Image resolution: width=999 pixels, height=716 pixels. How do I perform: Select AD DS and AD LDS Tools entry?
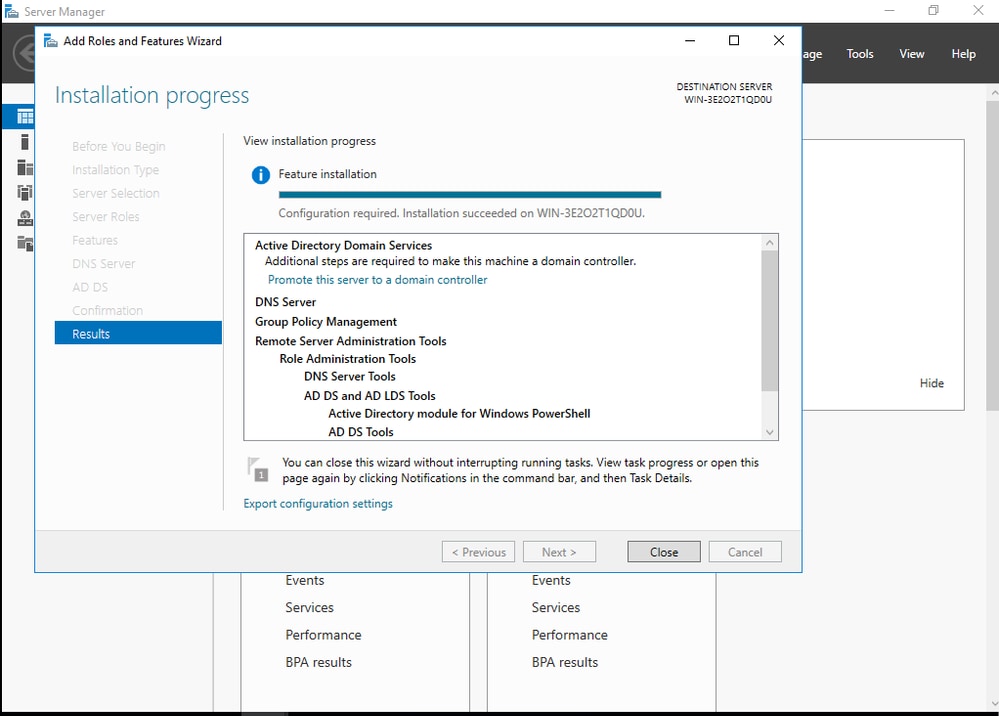click(x=370, y=396)
